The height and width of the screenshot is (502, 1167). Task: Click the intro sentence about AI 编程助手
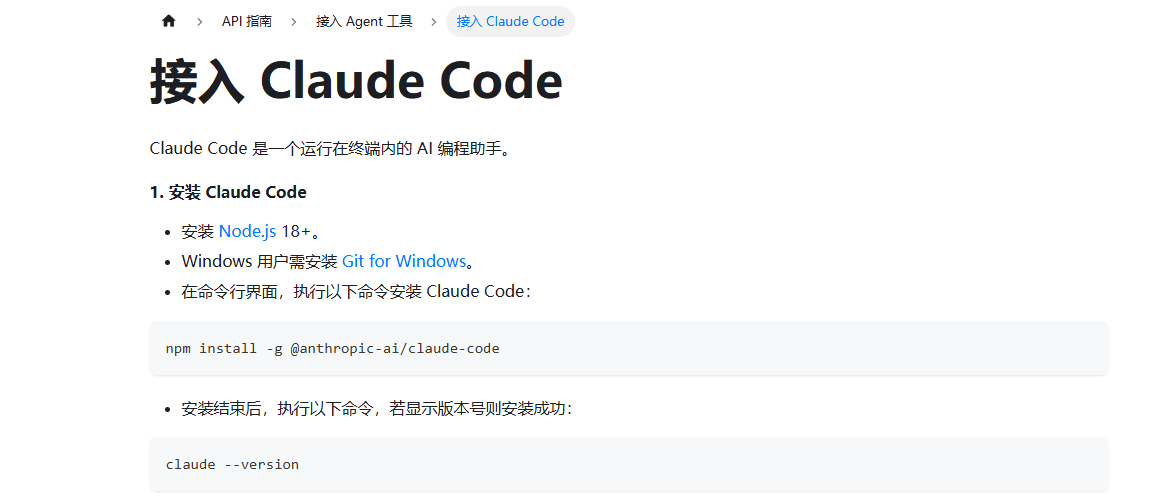(x=331, y=148)
